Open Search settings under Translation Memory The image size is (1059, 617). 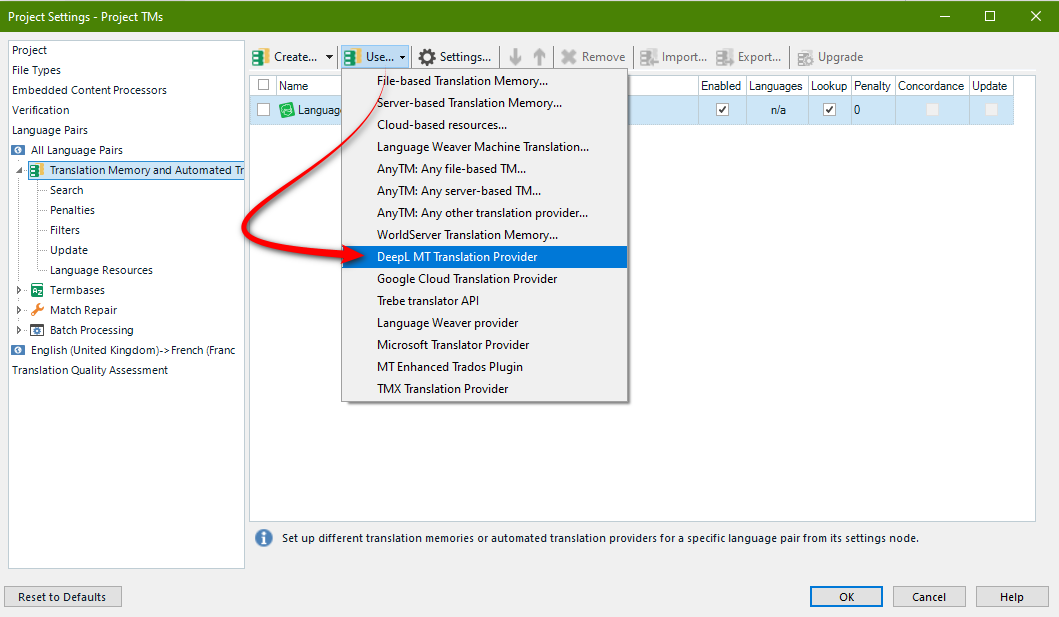tap(67, 190)
